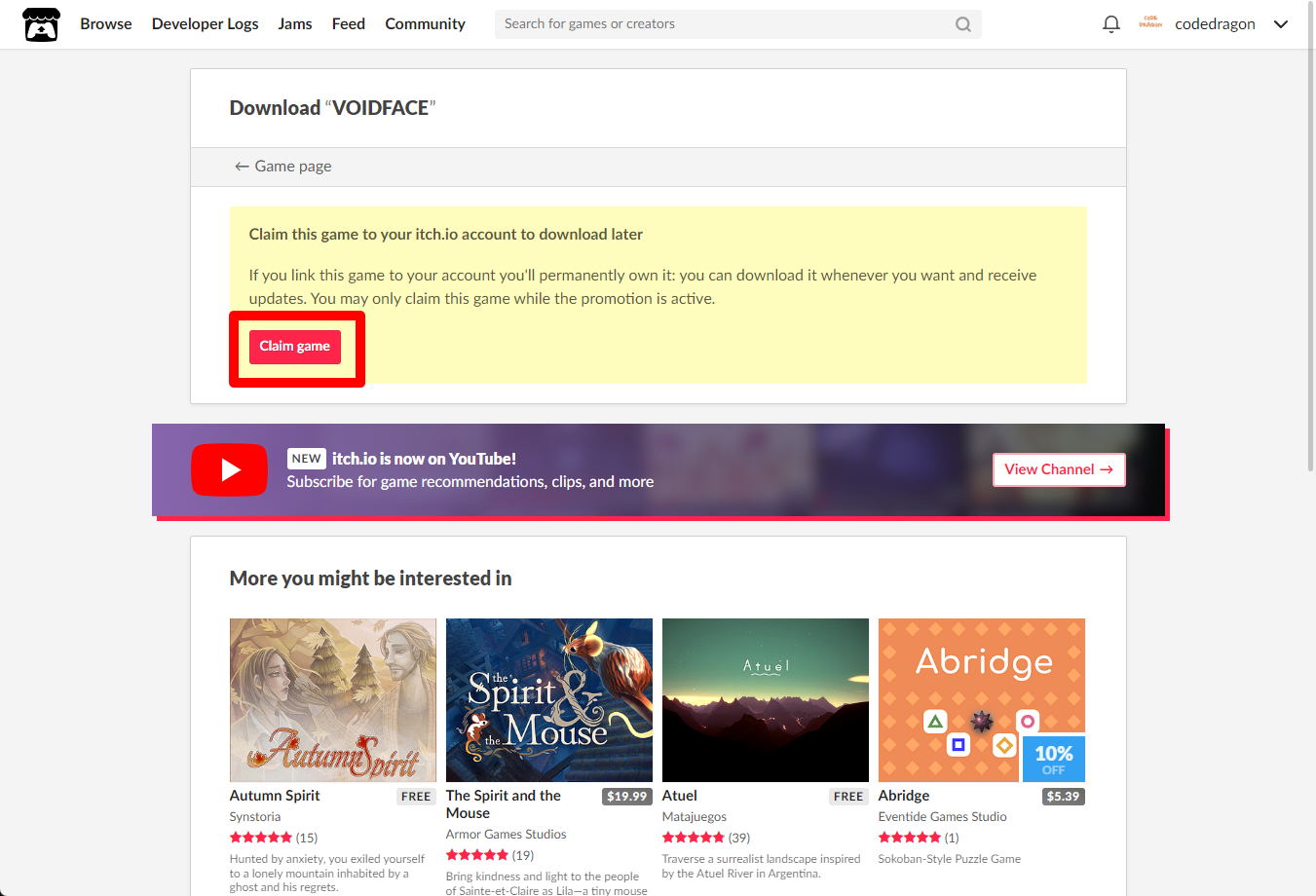Click the Claim game button

click(x=295, y=347)
